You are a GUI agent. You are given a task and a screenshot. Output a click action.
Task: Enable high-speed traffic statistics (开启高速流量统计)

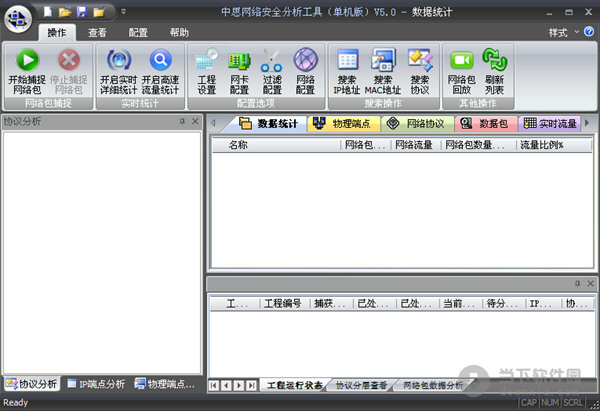(x=160, y=71)
